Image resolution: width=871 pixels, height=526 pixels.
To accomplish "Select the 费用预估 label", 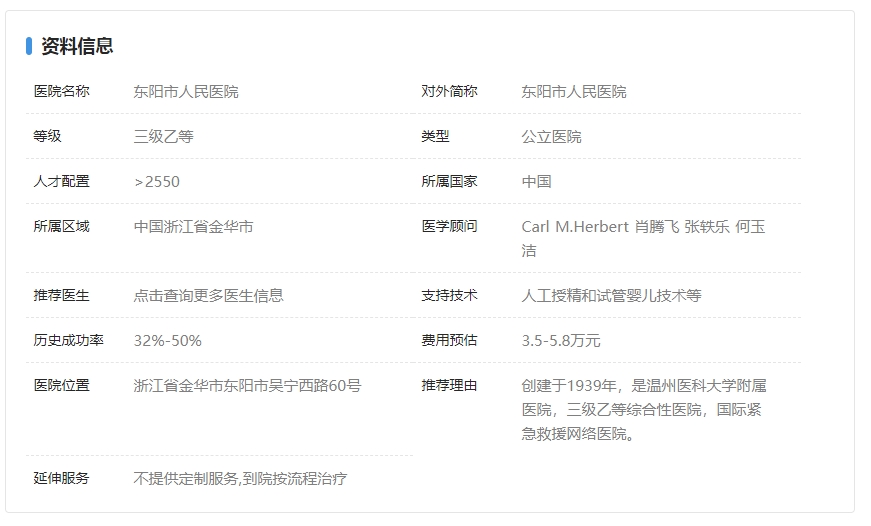I will (x=449, y=340).
